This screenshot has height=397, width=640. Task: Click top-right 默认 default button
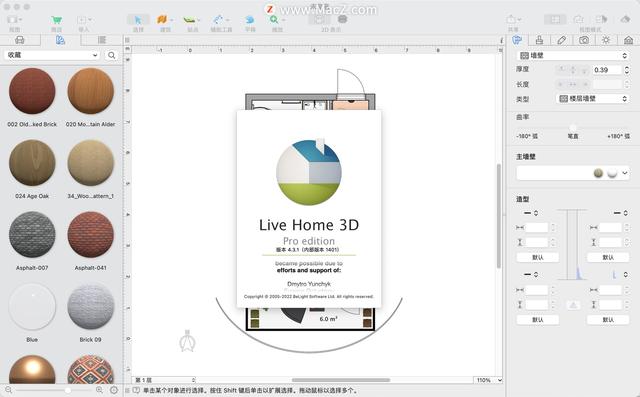608,257
